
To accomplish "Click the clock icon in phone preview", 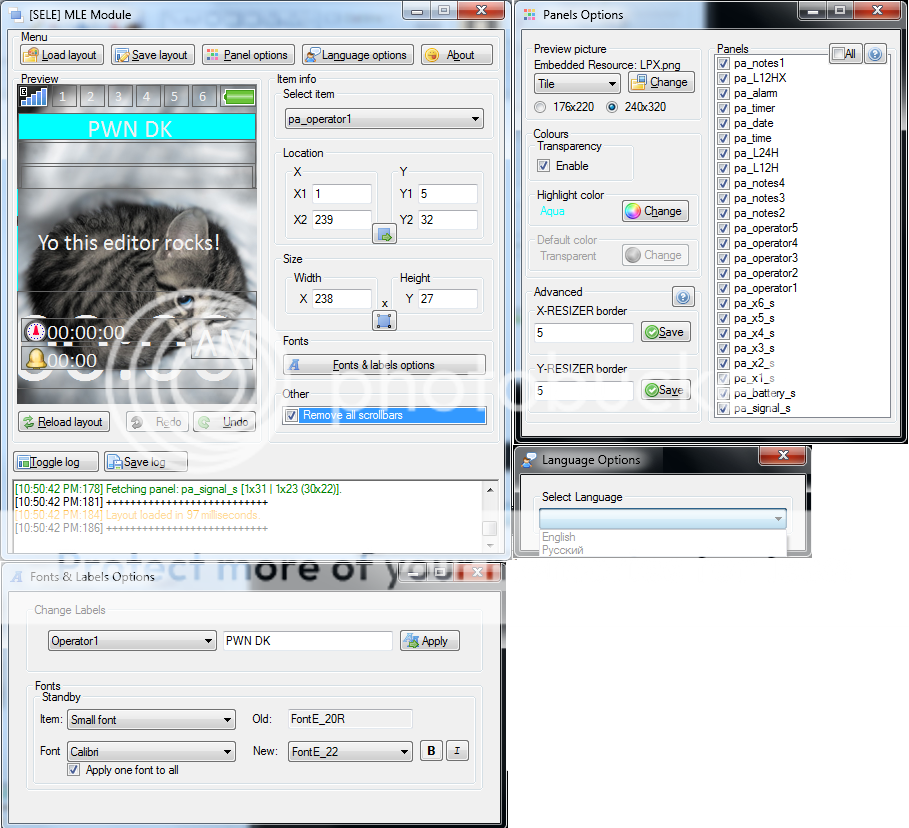I will click(35, 332).
